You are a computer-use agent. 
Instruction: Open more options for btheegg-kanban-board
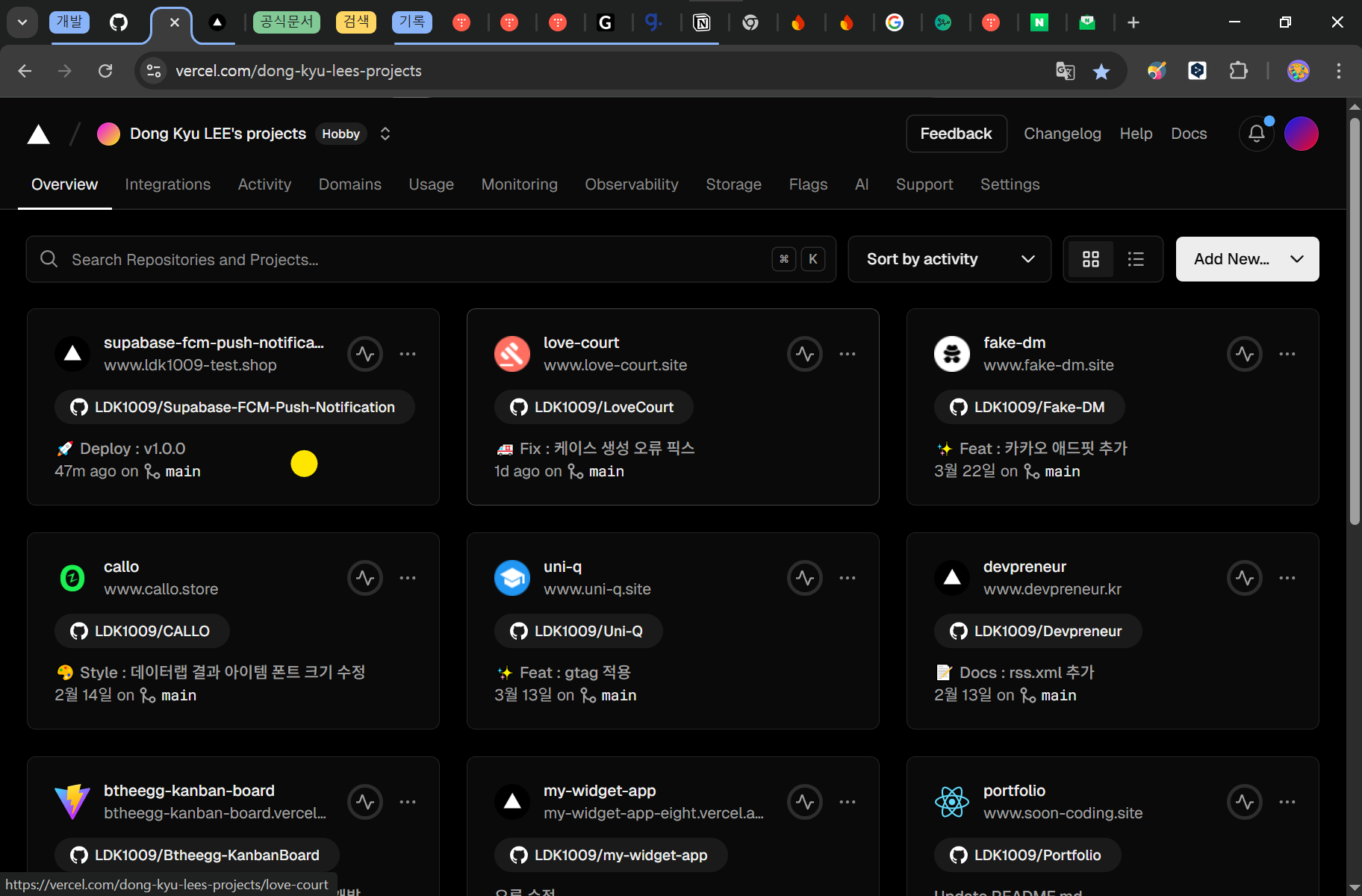coord(408,802)
